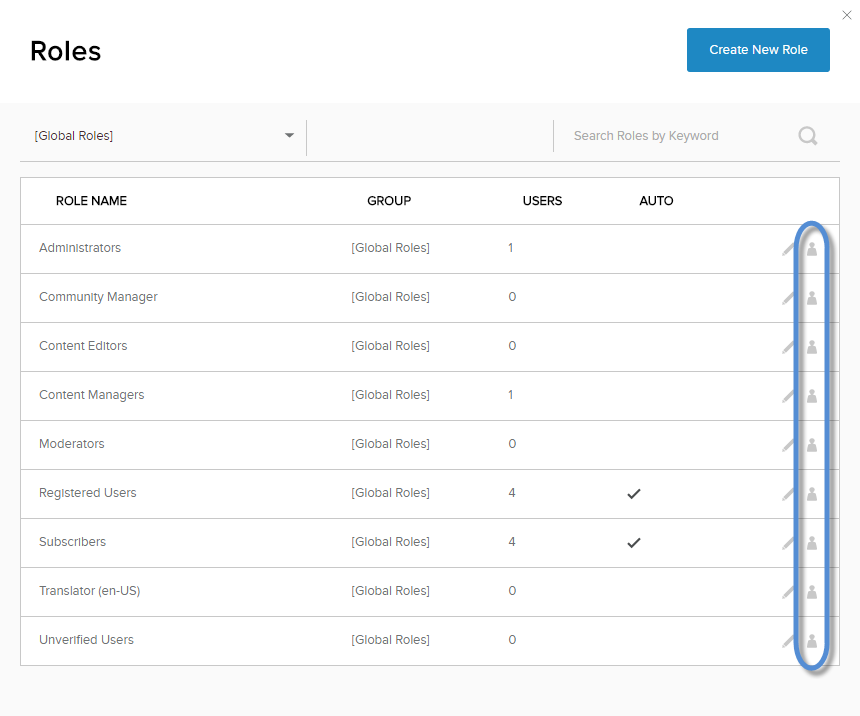Open users for the Registered Users role
The height and width of the screenshot is (716, 860).
(812, 494)
